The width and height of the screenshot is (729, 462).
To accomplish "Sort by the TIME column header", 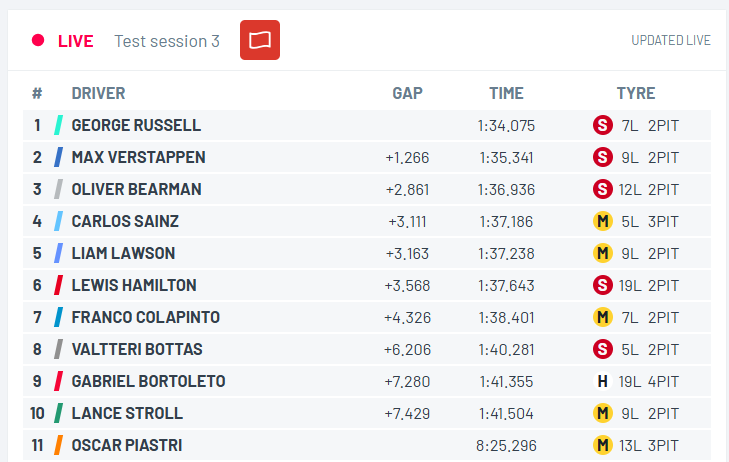I will pyautogui.click(x=506, y=94).
